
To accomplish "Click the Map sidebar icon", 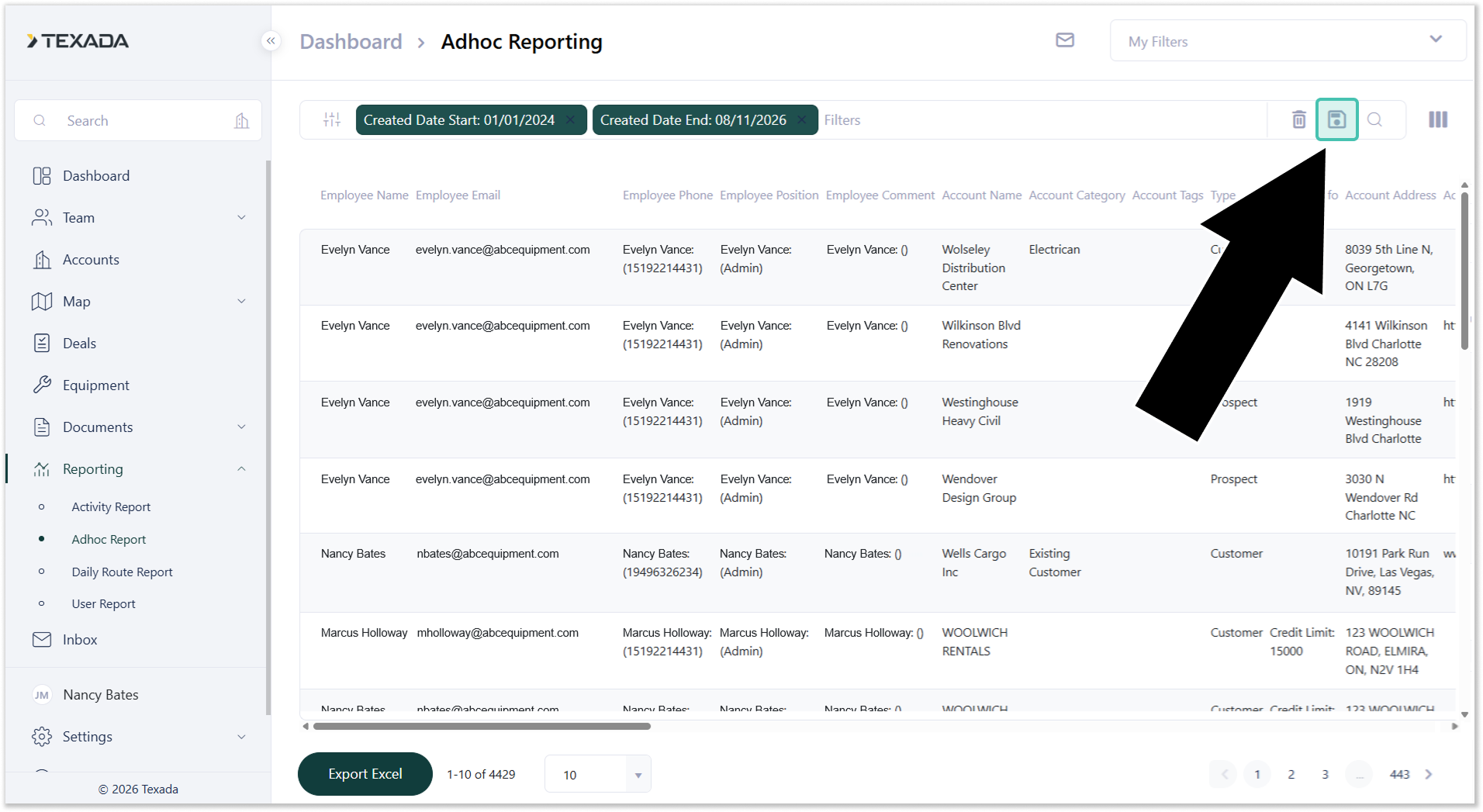I will point(42,302).
